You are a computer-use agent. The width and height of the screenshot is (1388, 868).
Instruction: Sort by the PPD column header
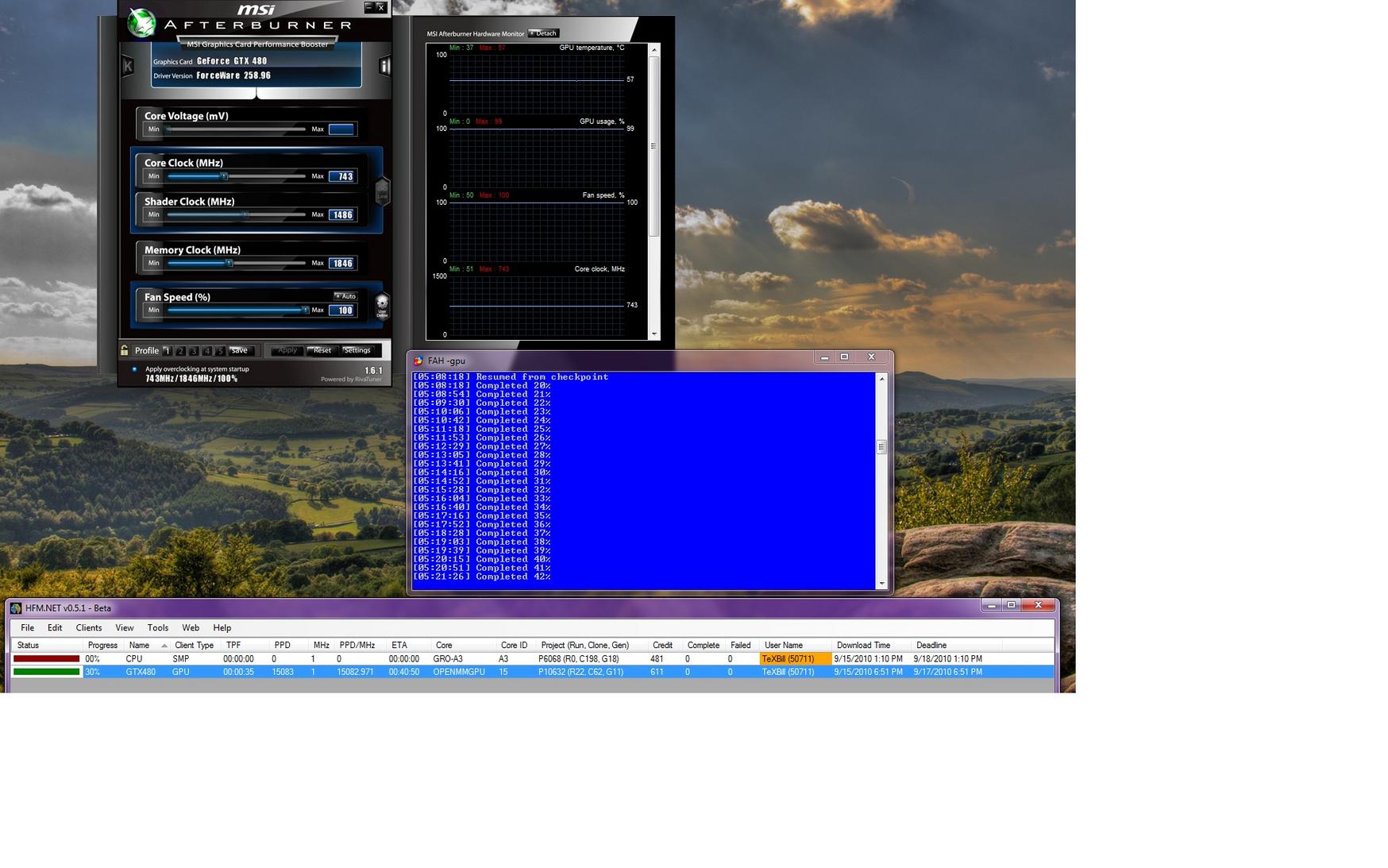point(290,645)
